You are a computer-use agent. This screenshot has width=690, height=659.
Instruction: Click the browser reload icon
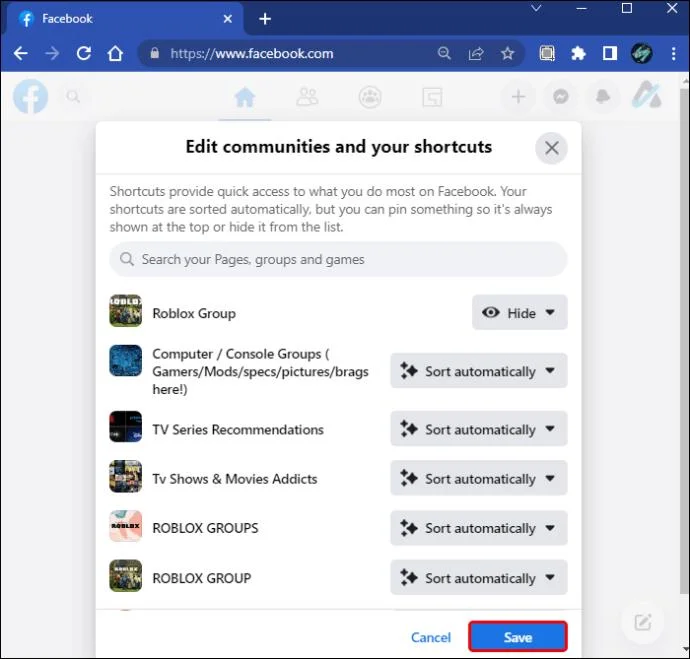(x=84, y=54)
